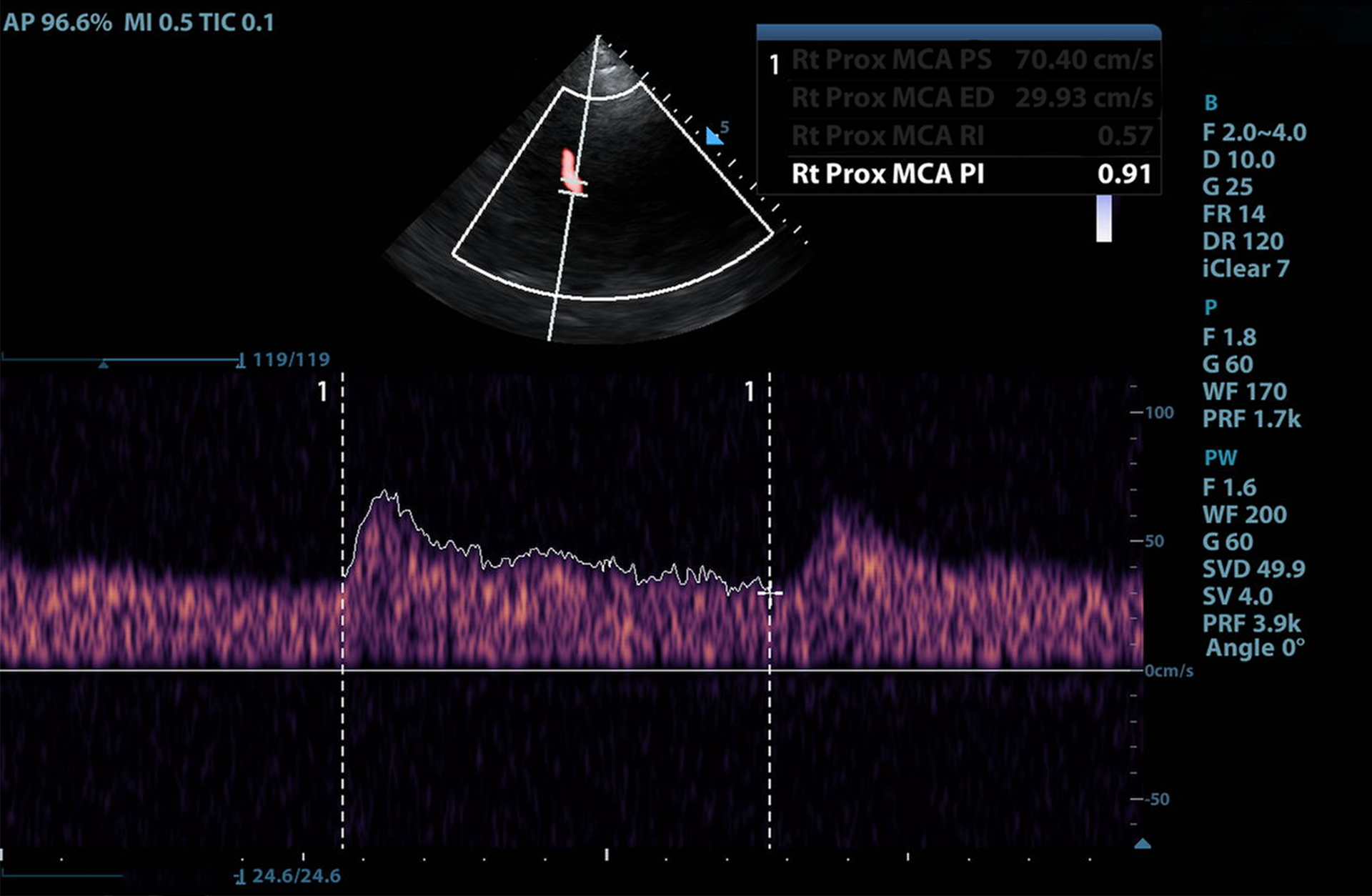Click the B mode parameter heading
This screenshot has height=896, width=1372.
1211,103
